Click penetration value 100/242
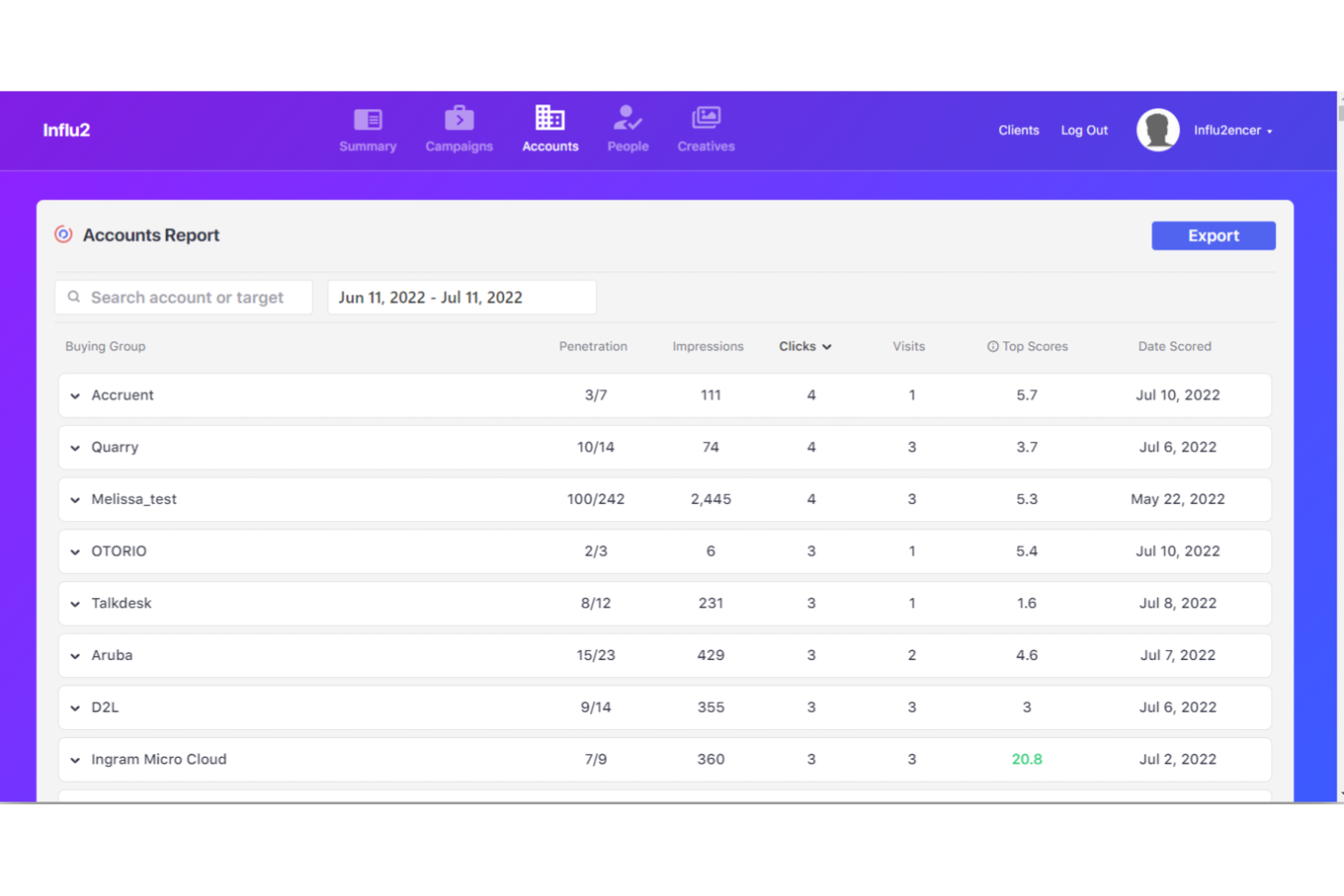The image size is (1344, 896). (x=596, y=499)
